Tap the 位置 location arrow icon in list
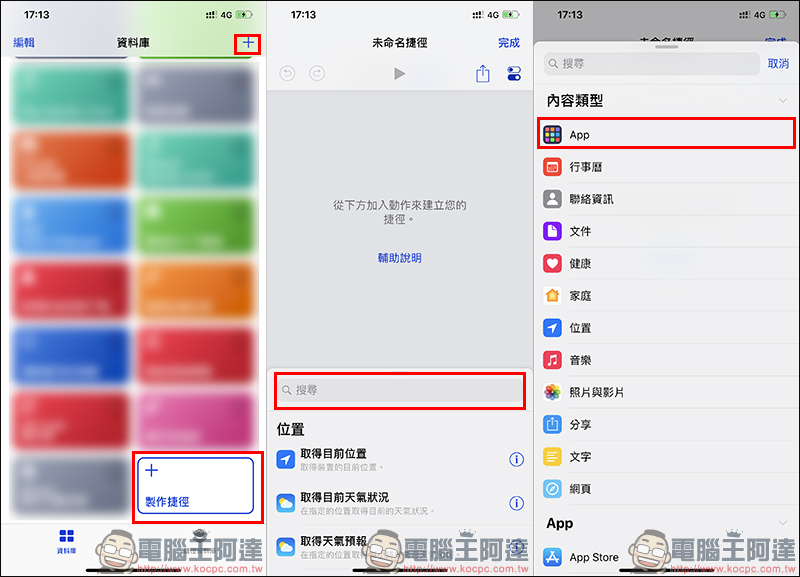This screenshot has height=577, width=800. (553, 328)
